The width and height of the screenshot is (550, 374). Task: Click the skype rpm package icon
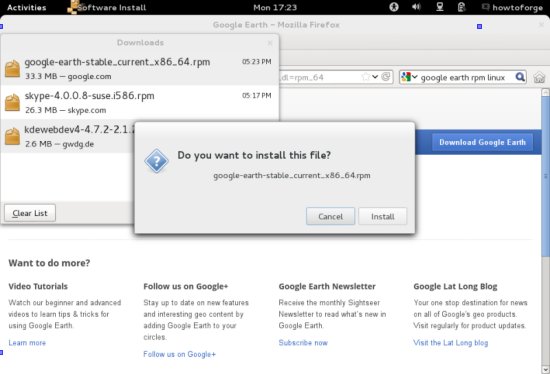[12, 102]
